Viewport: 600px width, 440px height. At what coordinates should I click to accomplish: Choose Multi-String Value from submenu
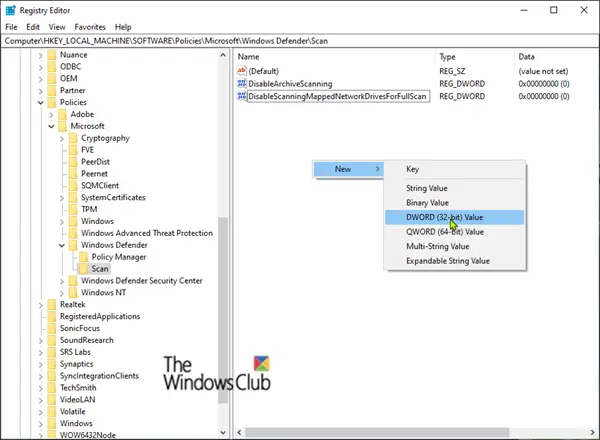click(x=454, y=246)
